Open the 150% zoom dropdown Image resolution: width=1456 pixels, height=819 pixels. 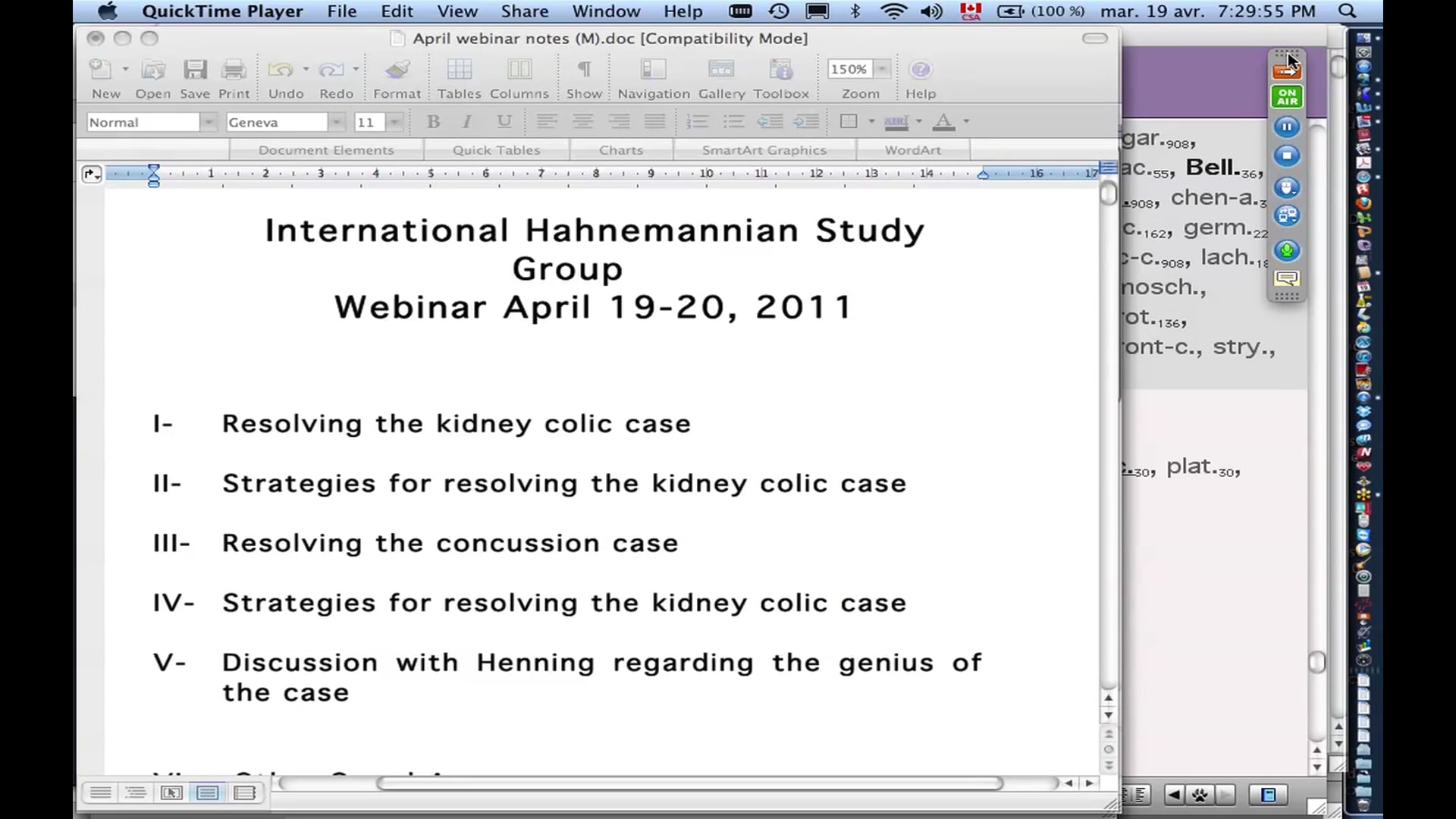tap(881, 69)
